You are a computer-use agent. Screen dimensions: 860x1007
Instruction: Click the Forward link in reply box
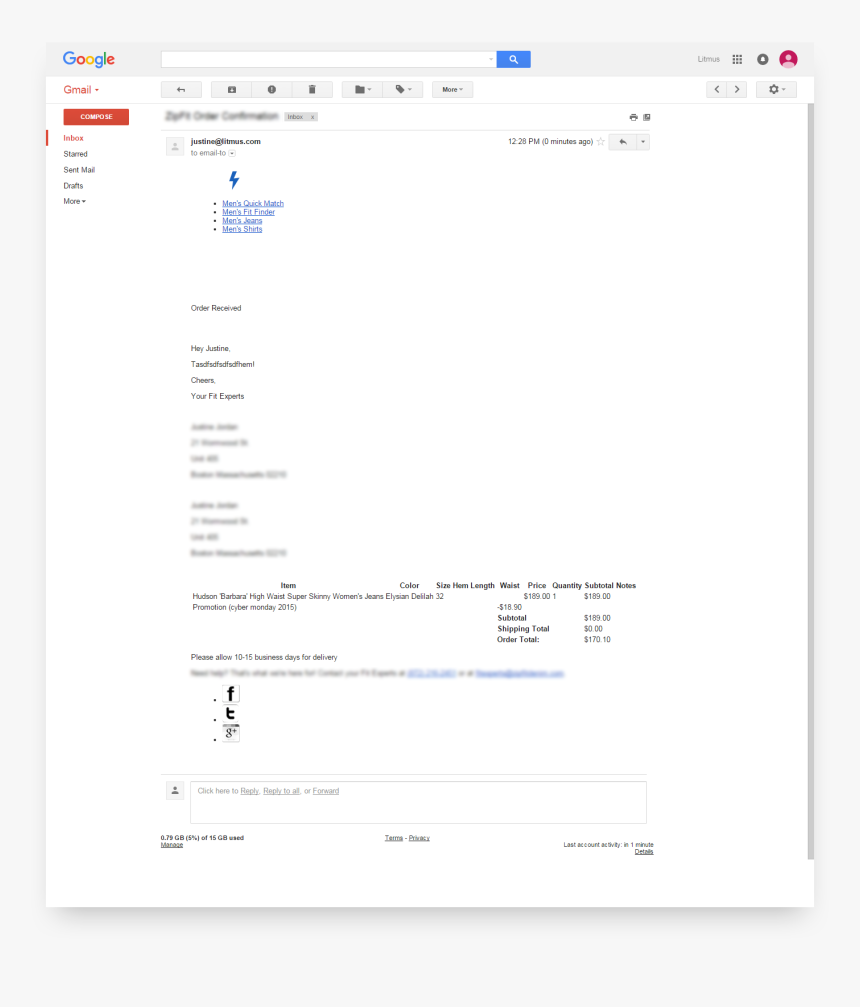[326, 791]
